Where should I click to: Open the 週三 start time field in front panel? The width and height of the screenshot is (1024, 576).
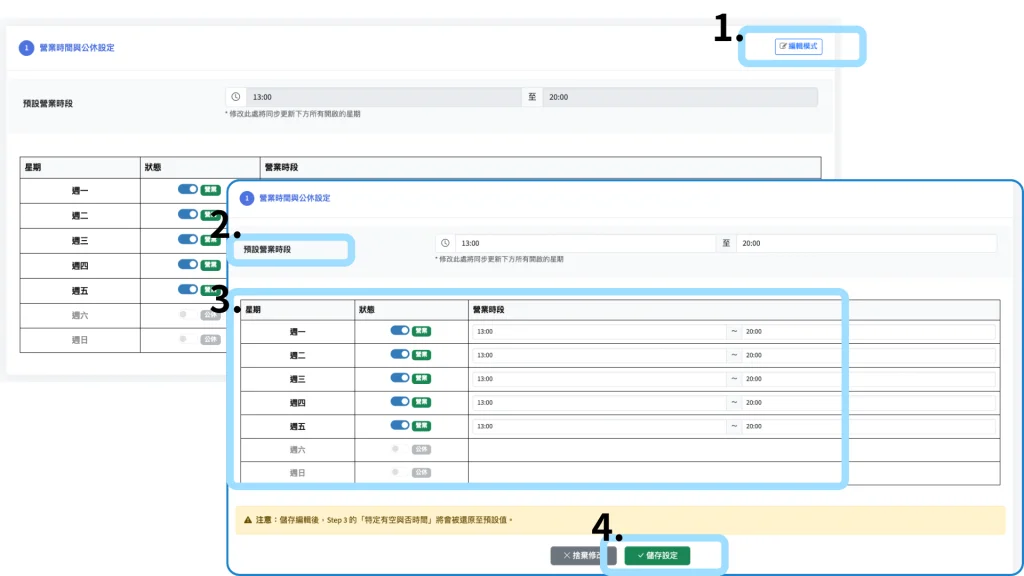pyautogui.click(x=598, y=379)
